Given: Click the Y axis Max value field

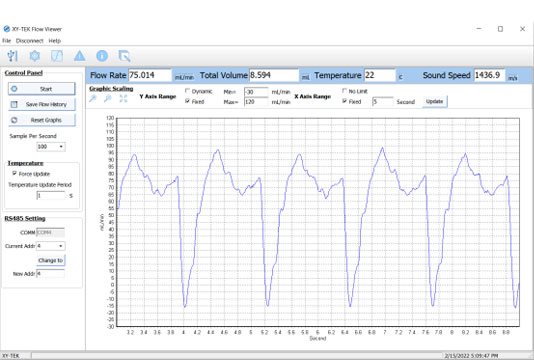Looking at the screenshot, I should [x=256, y=102].
